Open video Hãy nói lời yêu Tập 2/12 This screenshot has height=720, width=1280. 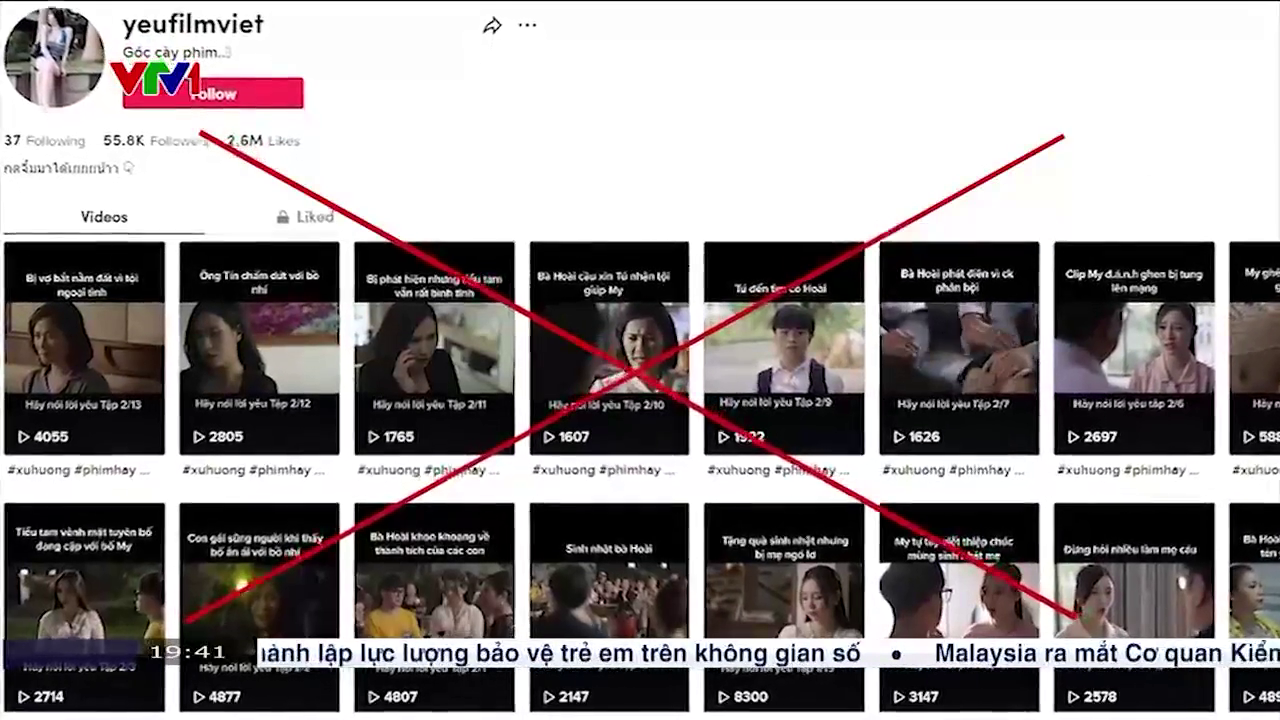(x=259, y=348)
